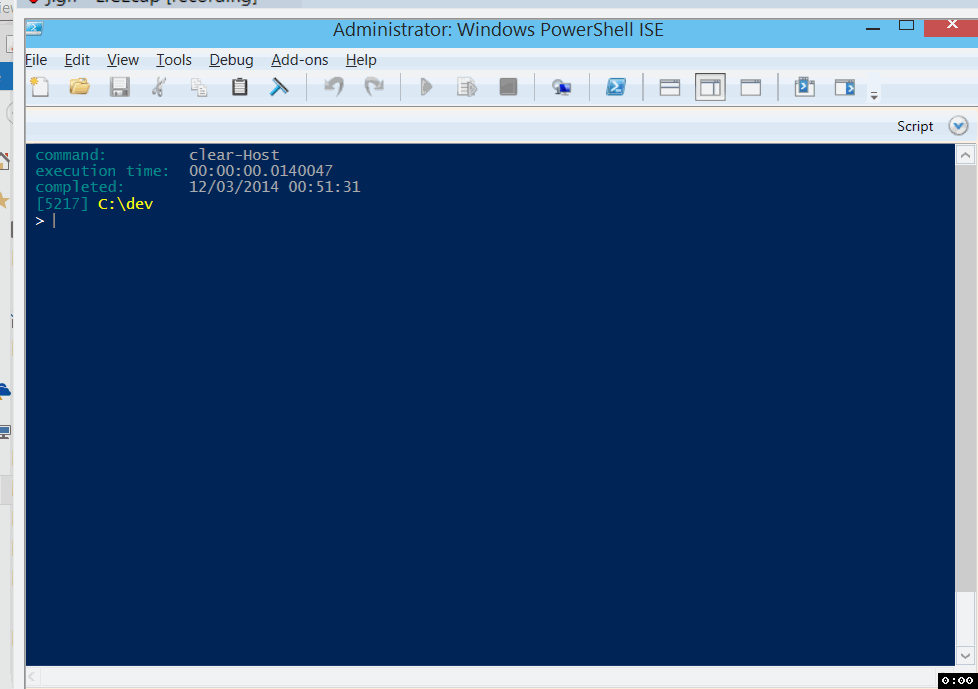This screenshot has height=689, width=978.
Task: Open the Debug menu
Action: (231, 60)
